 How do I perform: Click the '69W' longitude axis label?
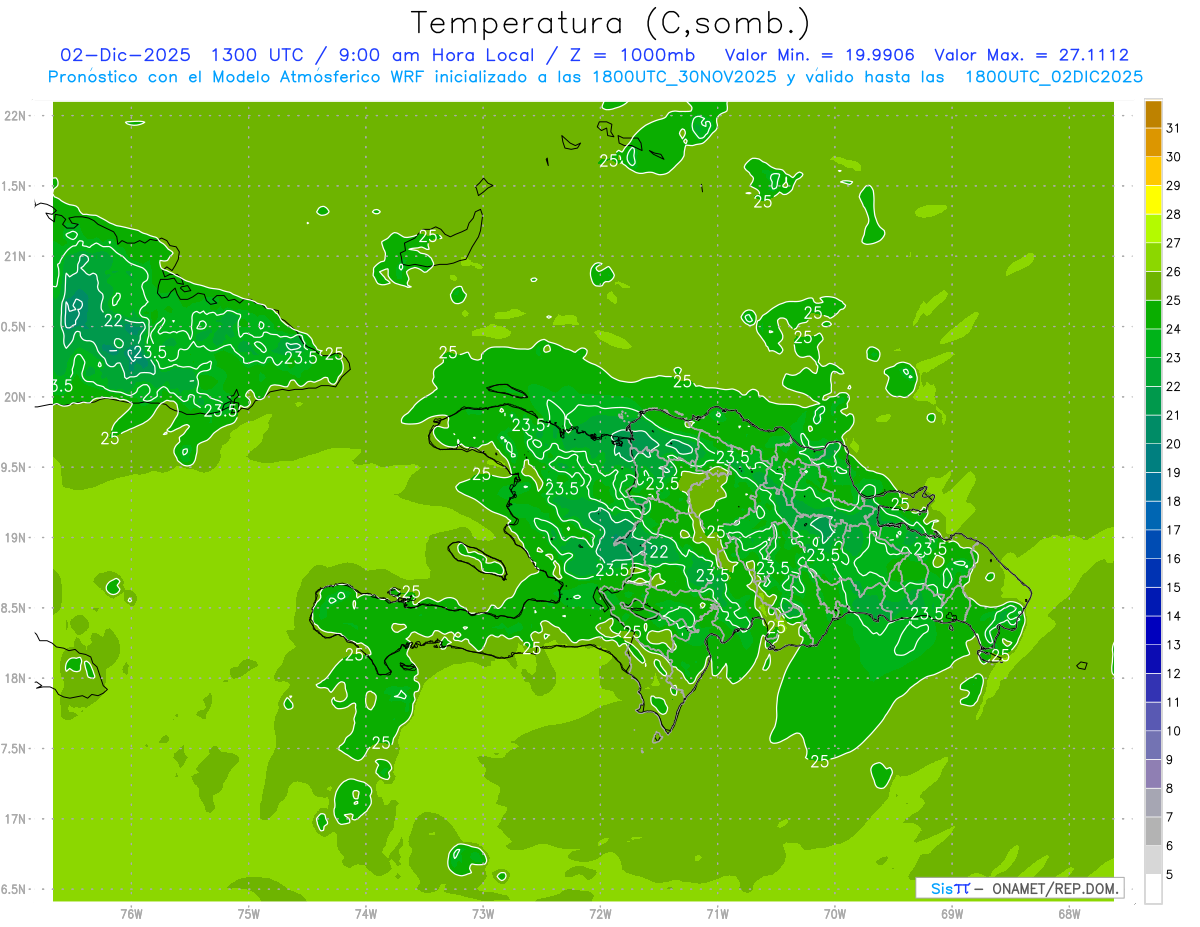pyautogui.click(x=951, y=914)
